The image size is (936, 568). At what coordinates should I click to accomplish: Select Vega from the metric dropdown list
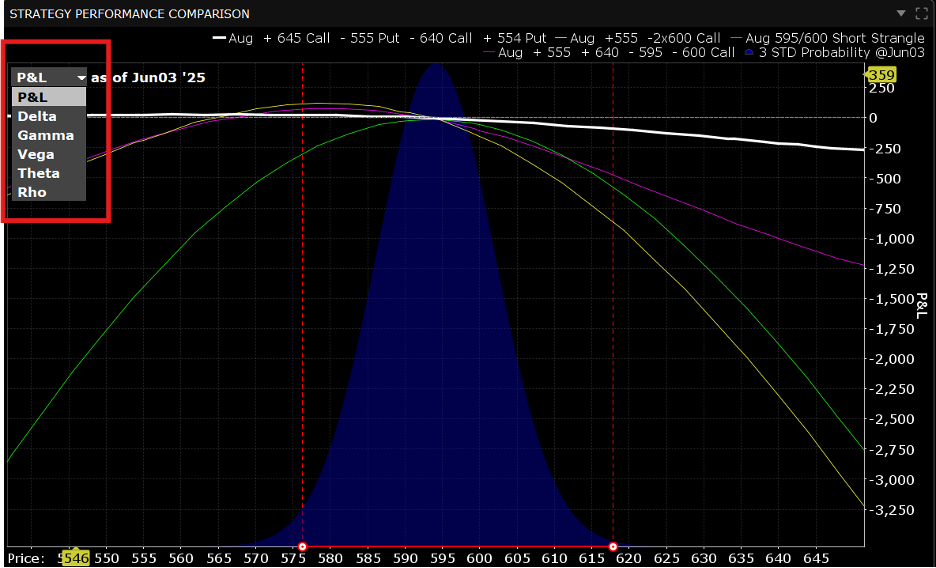49,155
